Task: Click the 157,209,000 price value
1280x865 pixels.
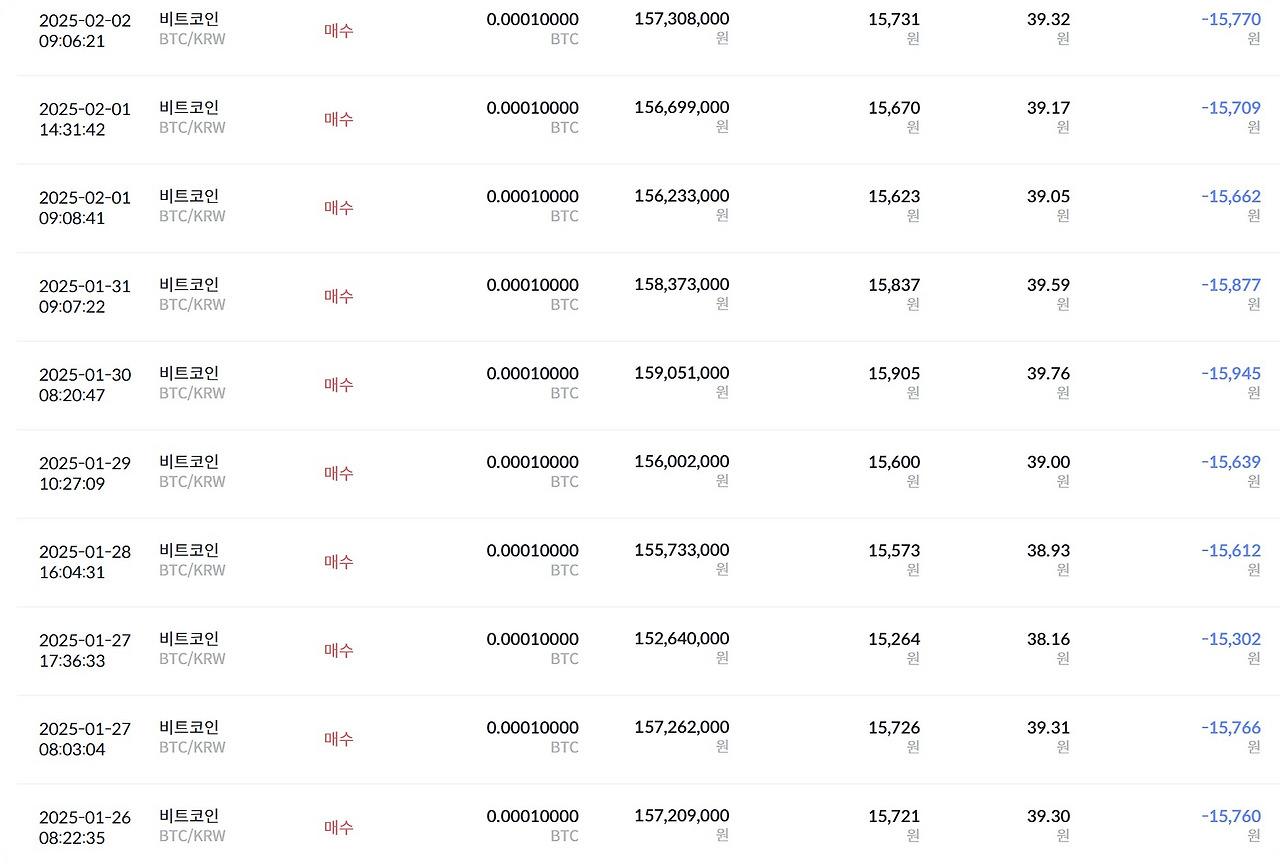Action: point(681,815)
